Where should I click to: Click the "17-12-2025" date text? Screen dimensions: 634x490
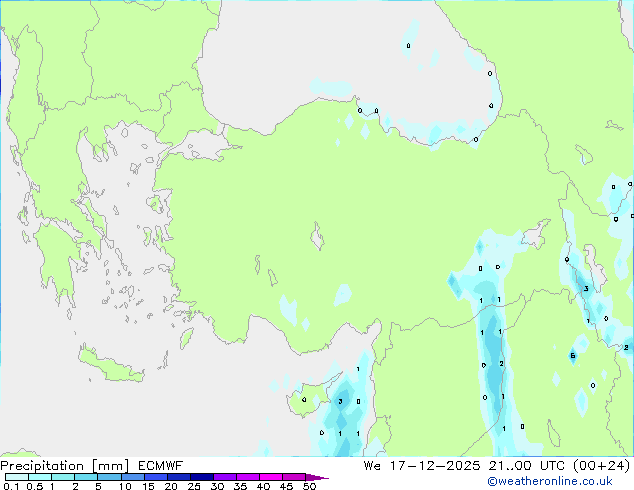click(435, 466)
